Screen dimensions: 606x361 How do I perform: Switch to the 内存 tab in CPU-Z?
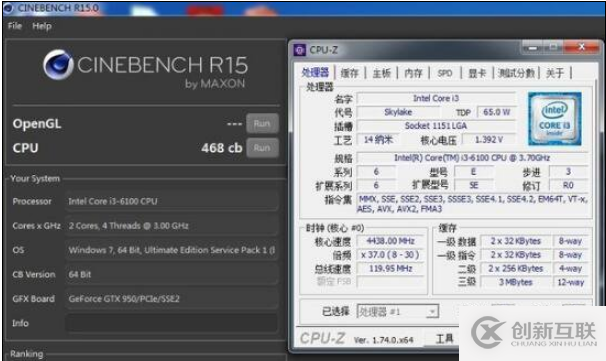pos(413,73)
